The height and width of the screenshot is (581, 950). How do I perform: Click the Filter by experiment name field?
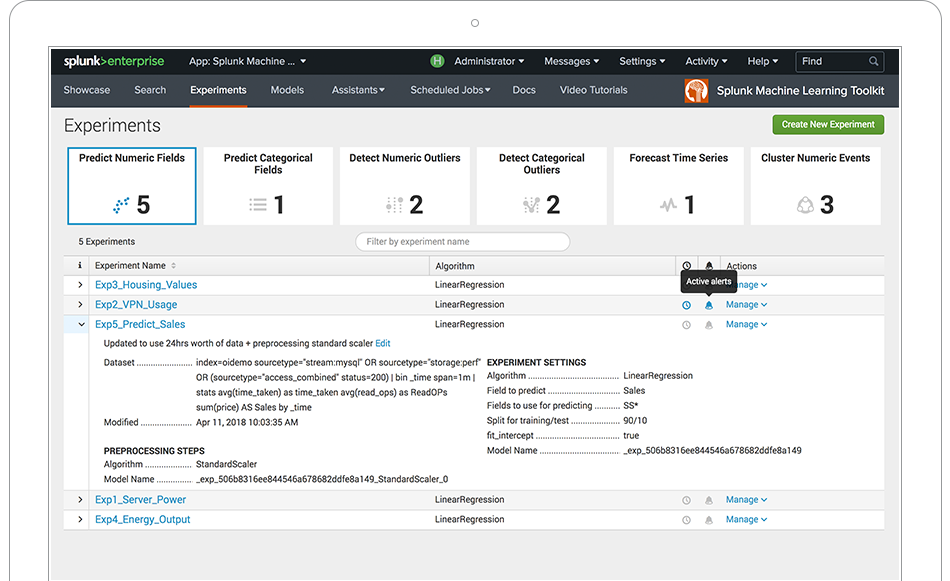coord(462,242)
